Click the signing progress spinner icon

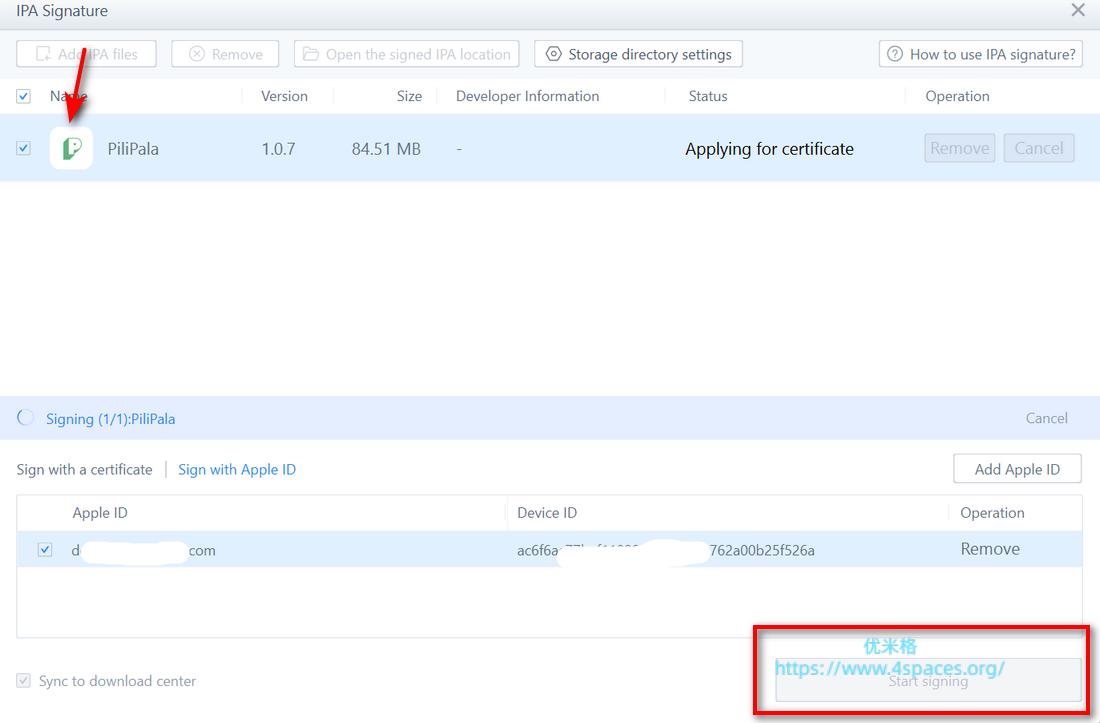26,418
